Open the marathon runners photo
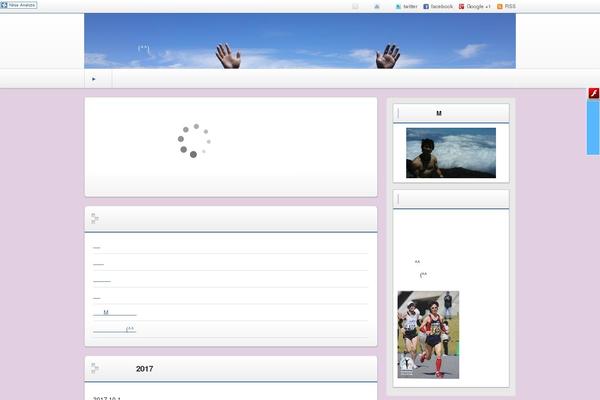 click(428, 335)
